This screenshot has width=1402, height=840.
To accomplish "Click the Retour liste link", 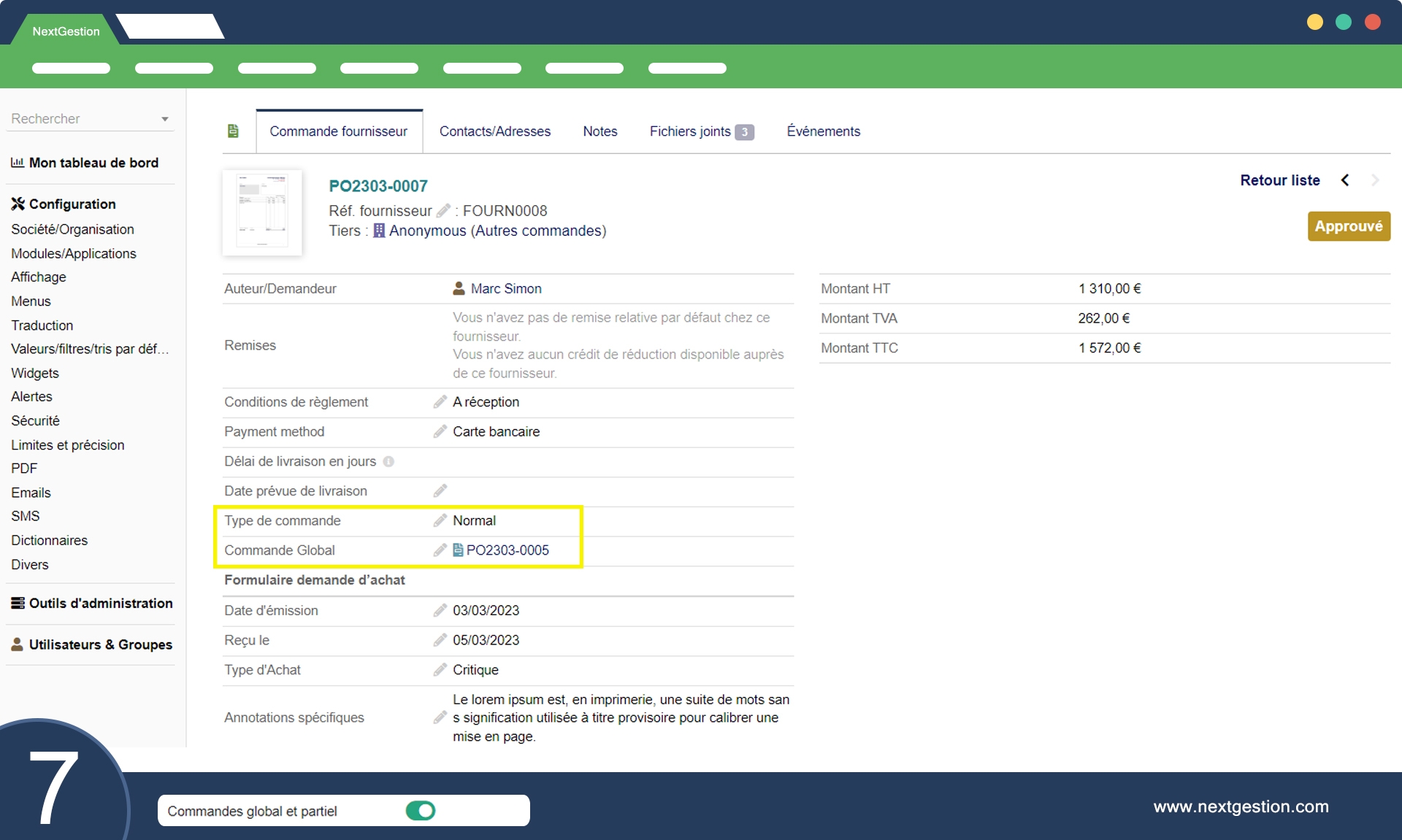I will (x=1279, y=180).
